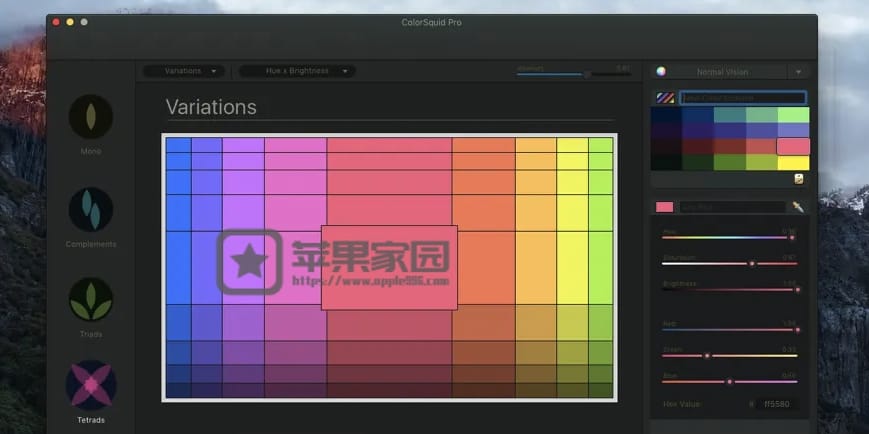Open the Hue x Brightness dropdown

pos(297,71)
